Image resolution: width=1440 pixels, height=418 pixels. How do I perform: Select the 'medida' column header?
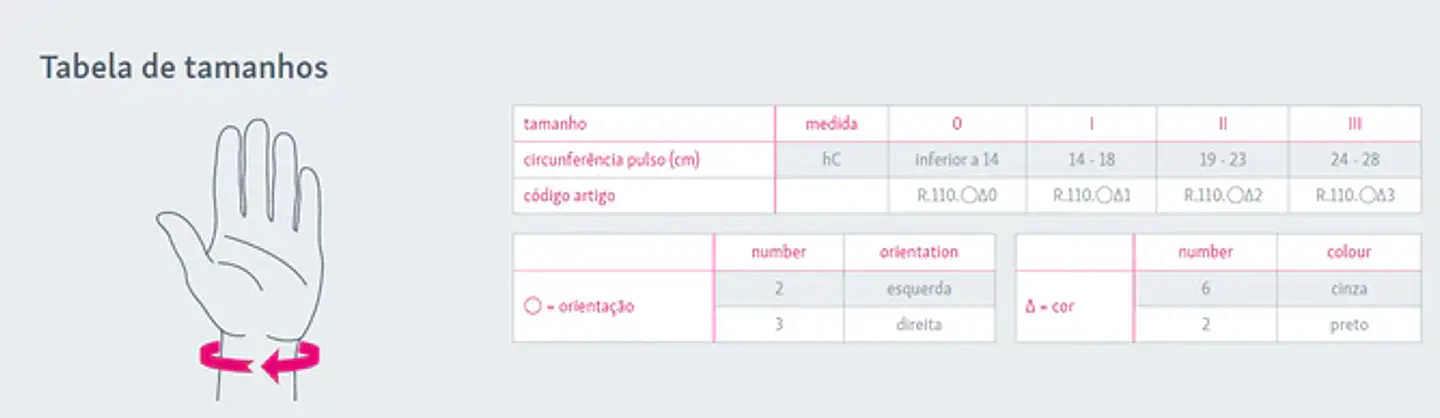click(x=832, y=124)
